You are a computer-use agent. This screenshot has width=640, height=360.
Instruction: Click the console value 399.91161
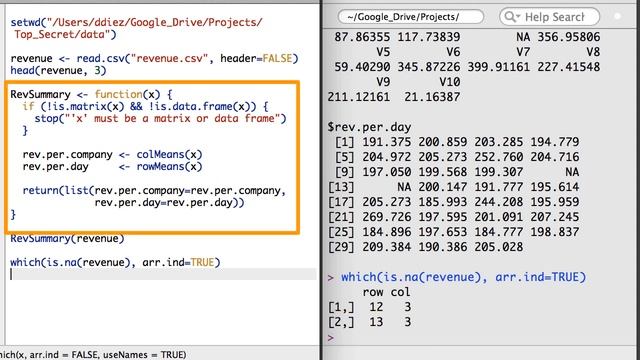[498, 67]
